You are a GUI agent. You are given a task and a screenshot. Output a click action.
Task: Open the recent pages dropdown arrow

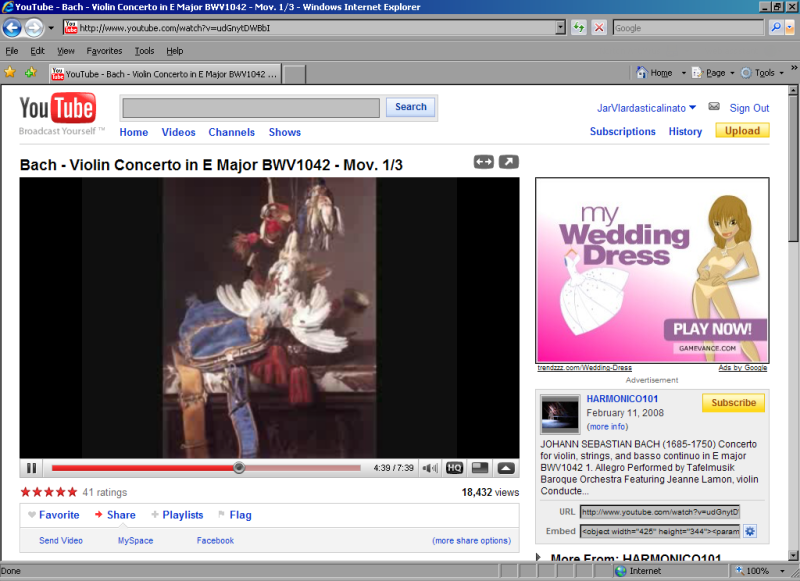(51, 28)
